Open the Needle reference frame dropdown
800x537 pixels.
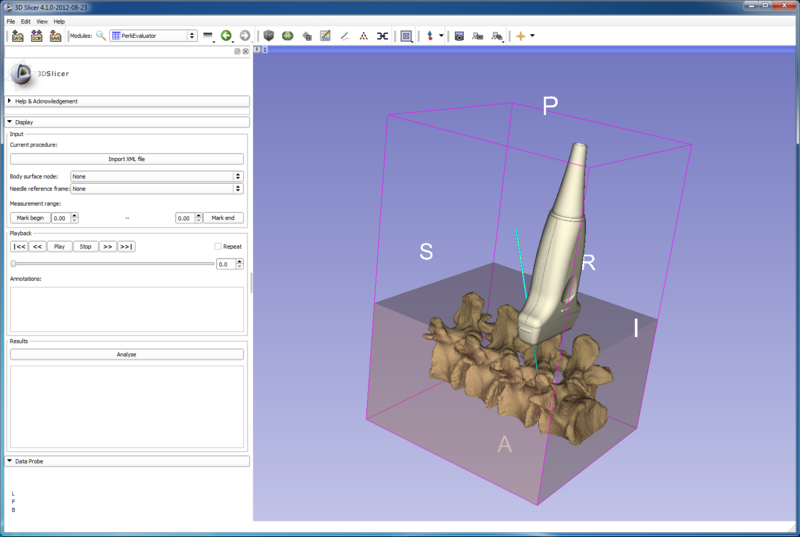[x=157, y=188]
